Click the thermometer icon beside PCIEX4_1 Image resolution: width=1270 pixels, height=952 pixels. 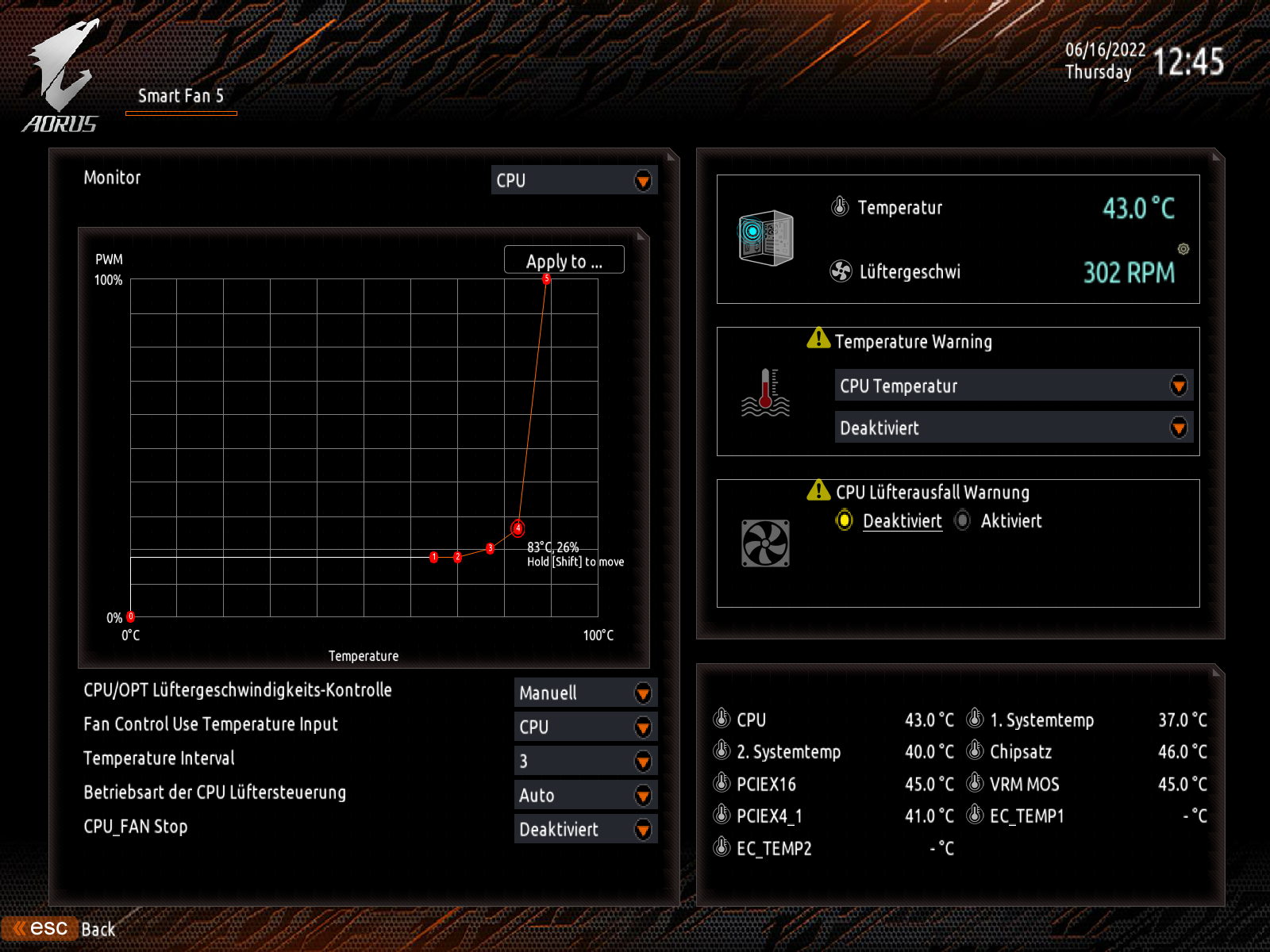pos(722,815)
